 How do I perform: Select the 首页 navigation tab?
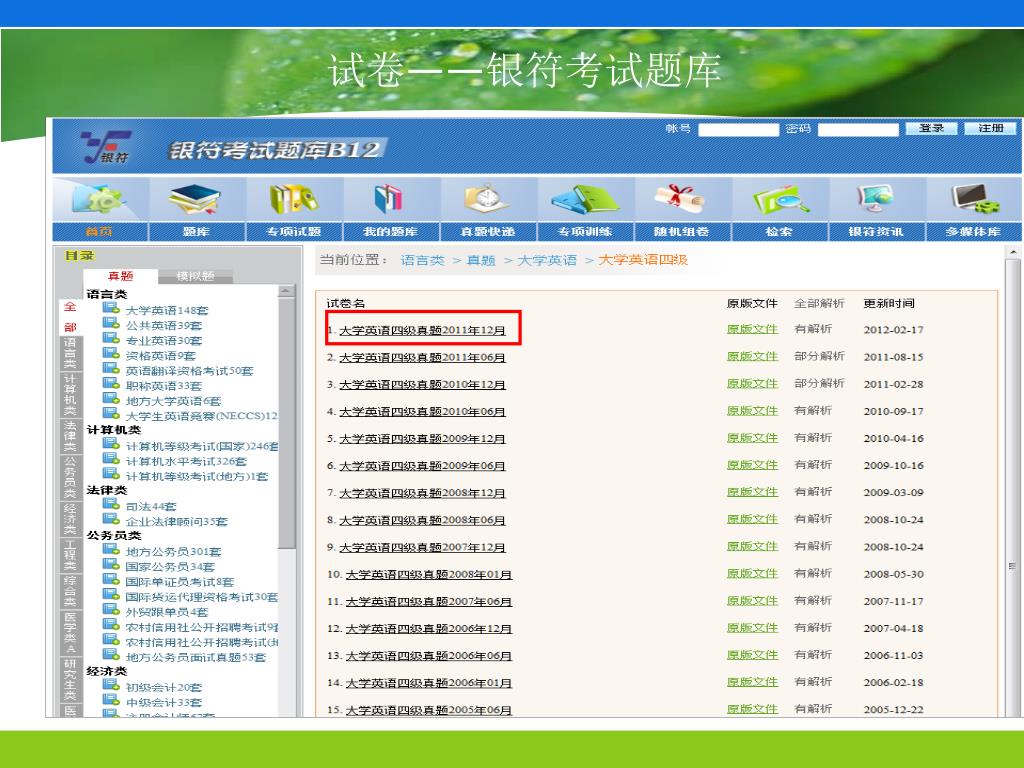[99, 232]
